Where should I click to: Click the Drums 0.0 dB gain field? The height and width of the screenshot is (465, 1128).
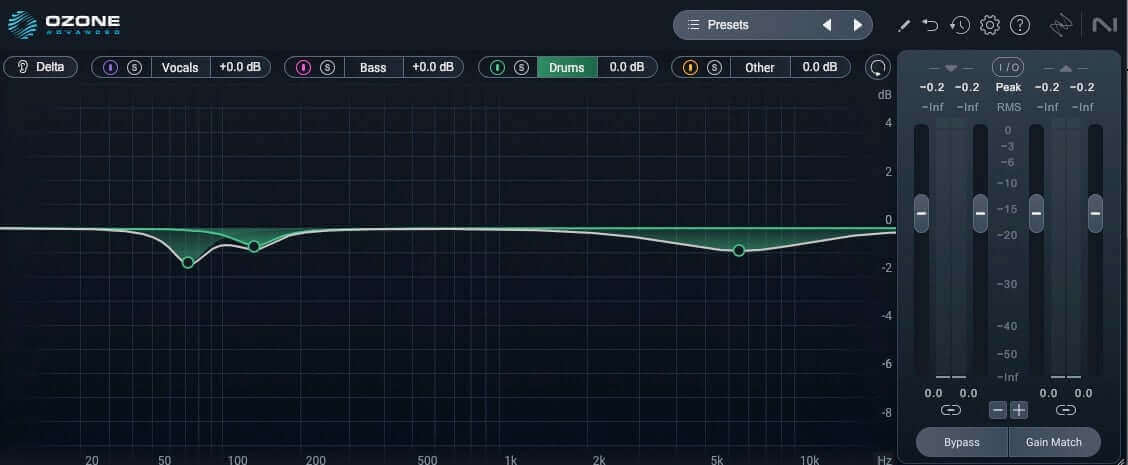coord(627,67)
